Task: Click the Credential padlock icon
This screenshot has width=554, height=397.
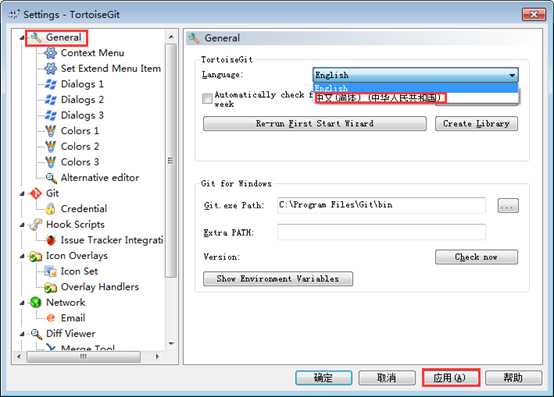Action: coord(51,209)
